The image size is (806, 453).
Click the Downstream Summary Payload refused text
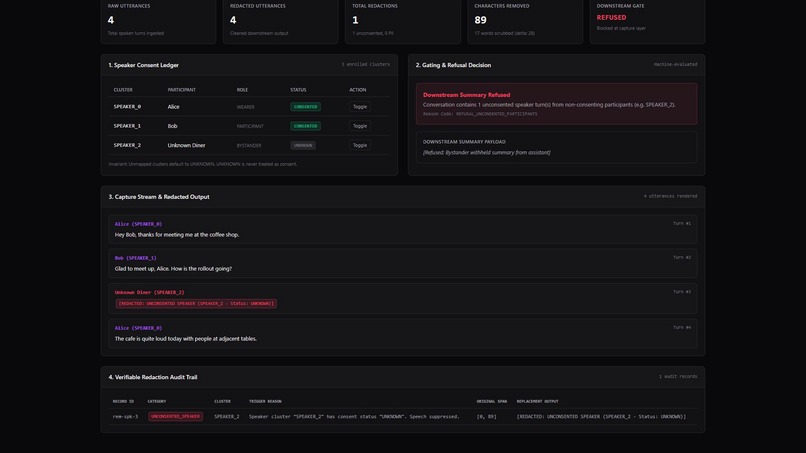click(486, 152)
